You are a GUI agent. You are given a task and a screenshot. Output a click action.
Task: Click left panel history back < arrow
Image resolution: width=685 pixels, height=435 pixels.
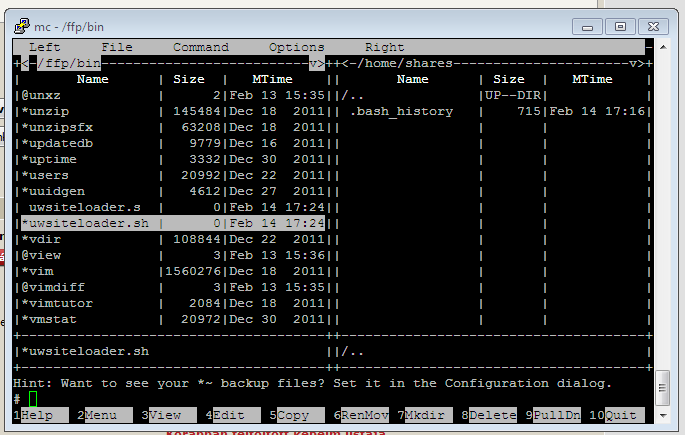(25, 63)
